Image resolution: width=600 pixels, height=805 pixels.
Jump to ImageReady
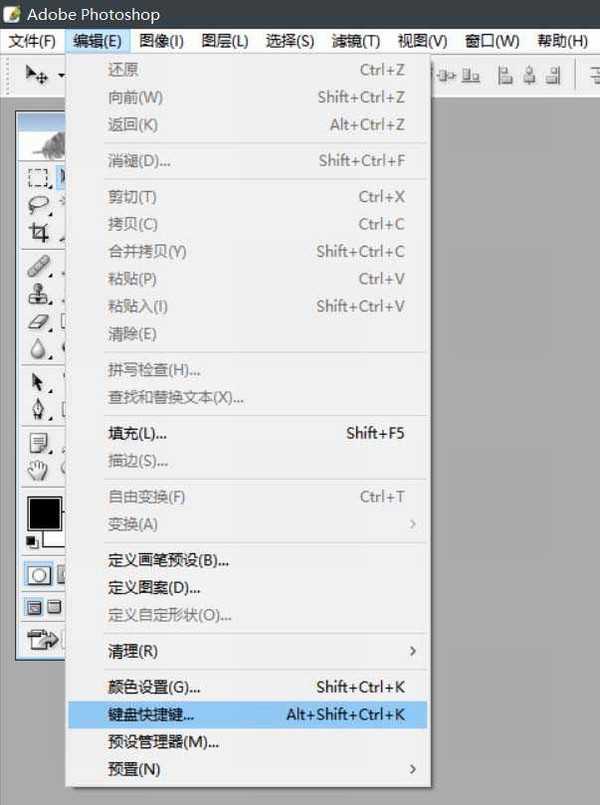click(x=43, y=640)
